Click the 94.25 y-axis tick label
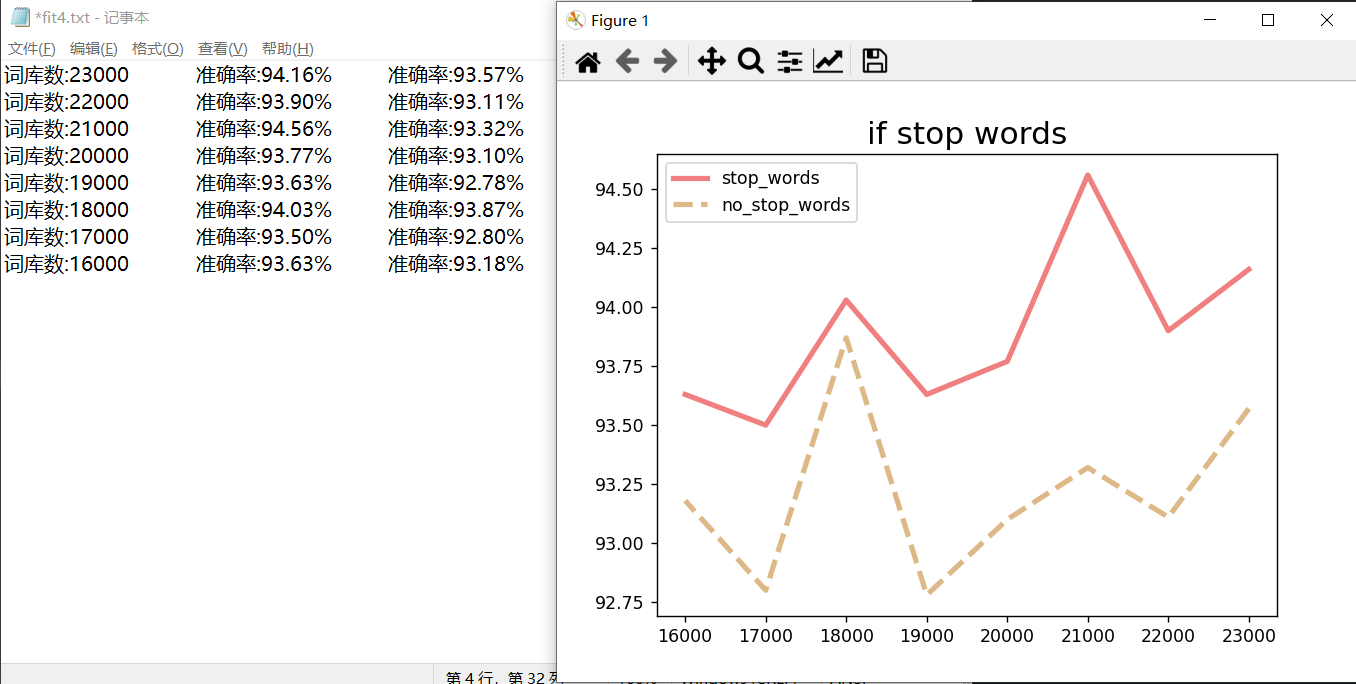The width and height of the screenshot is (1356, 684). (x=621, y=249)
